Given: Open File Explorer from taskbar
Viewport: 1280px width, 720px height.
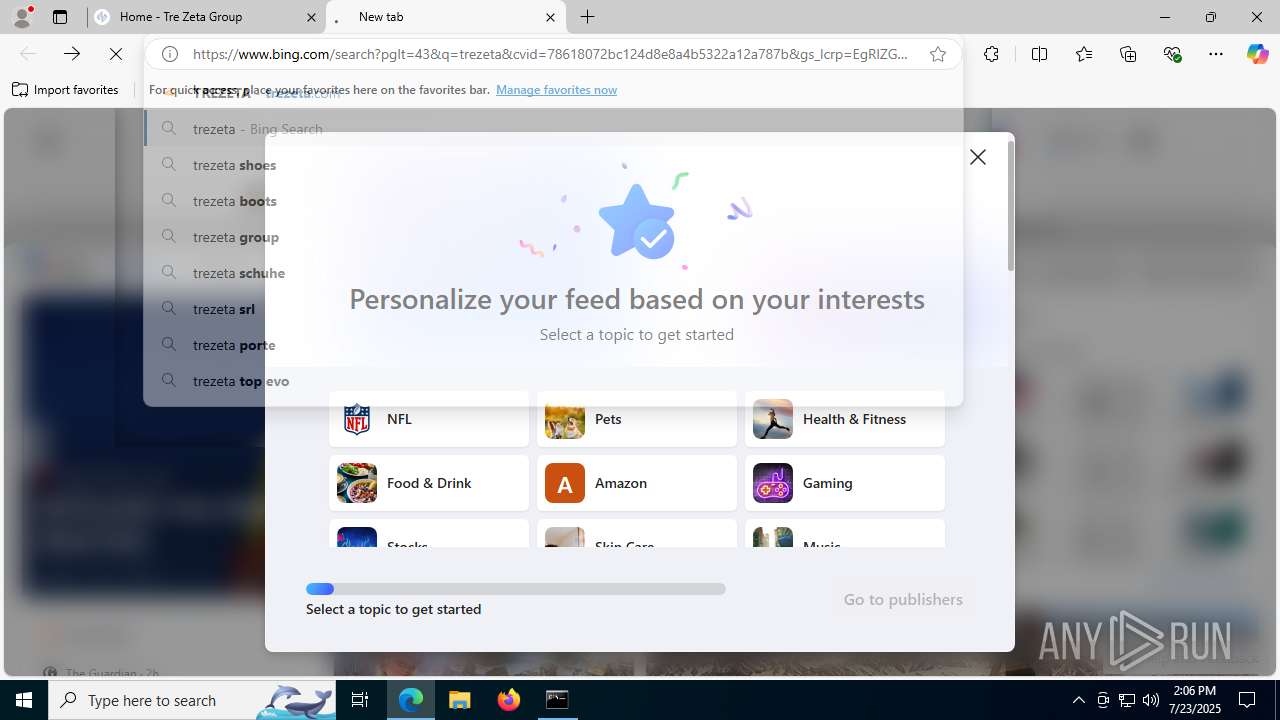Looking at the screenshot, I should [x=460, y=700].
